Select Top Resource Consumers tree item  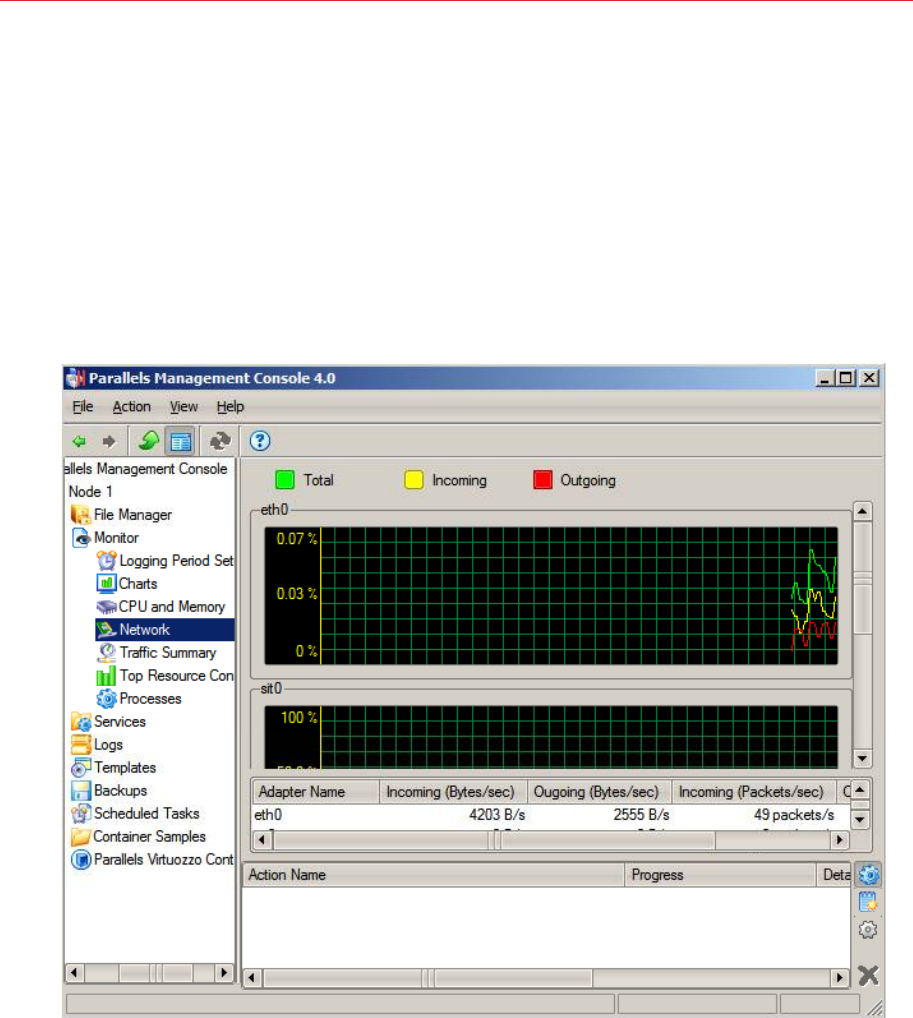176,676
